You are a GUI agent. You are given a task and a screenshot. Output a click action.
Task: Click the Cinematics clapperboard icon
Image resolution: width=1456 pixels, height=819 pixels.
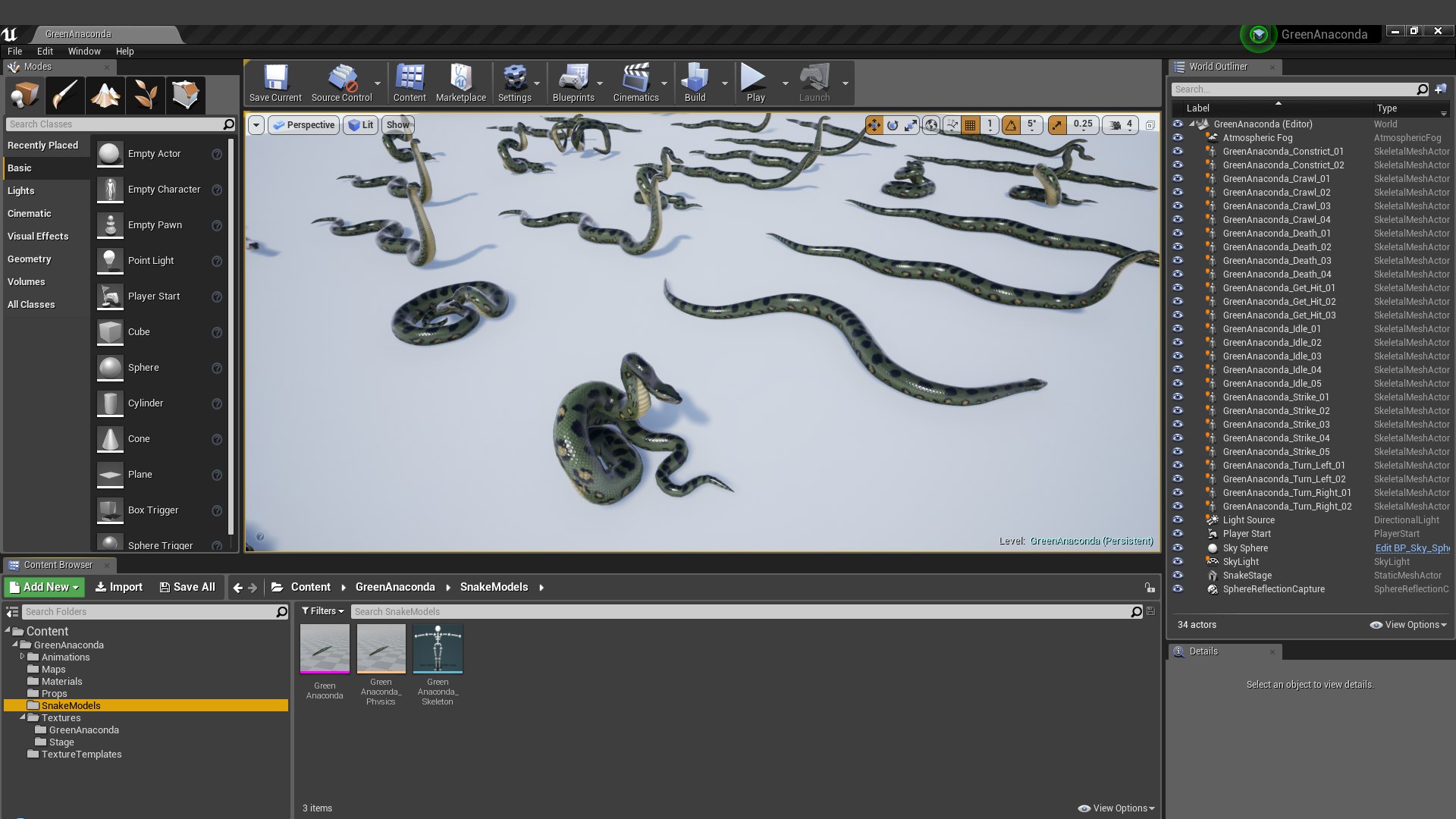click(x=635, y=83)
